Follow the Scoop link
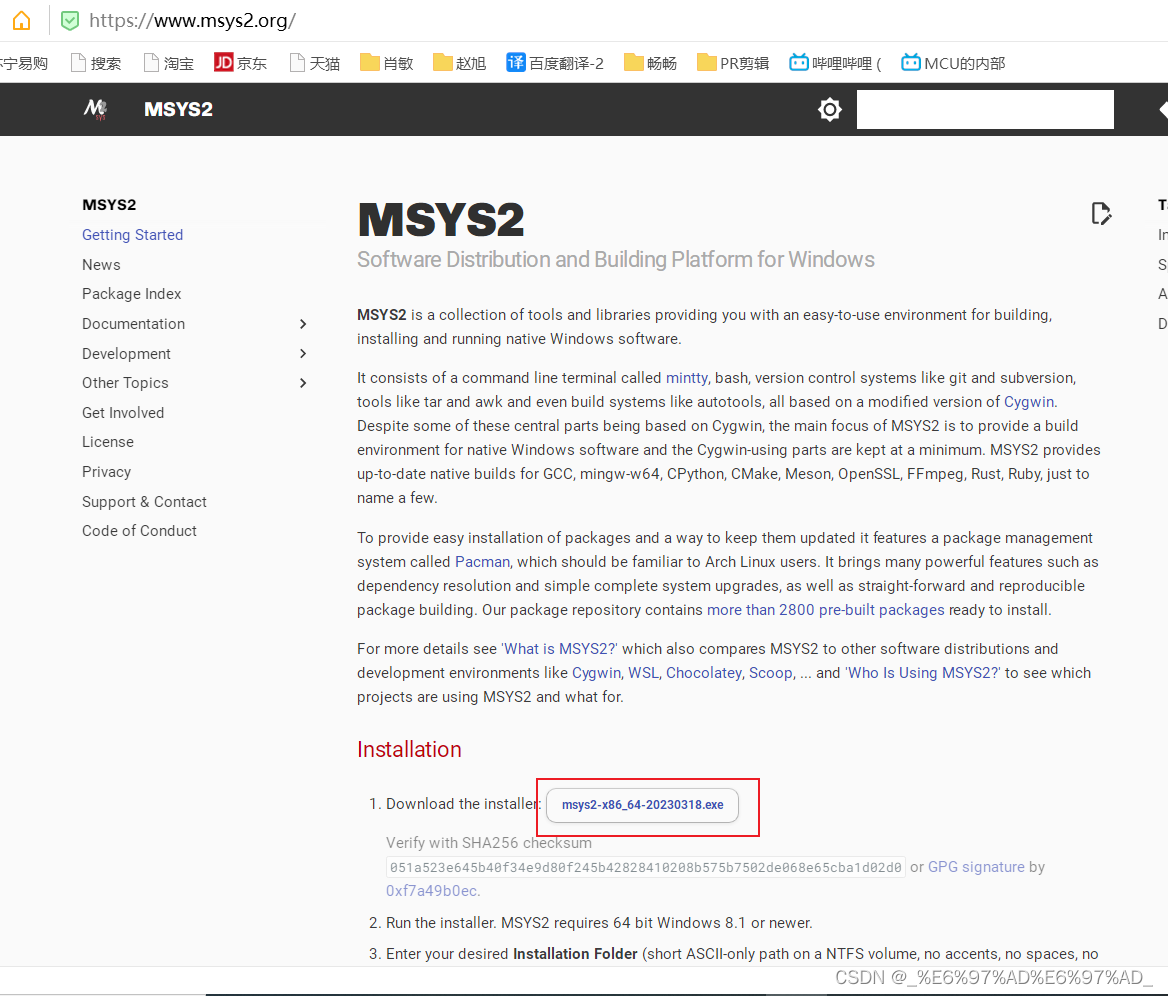Viewport: 1168px width, 996px height. [x=771, y=673]
